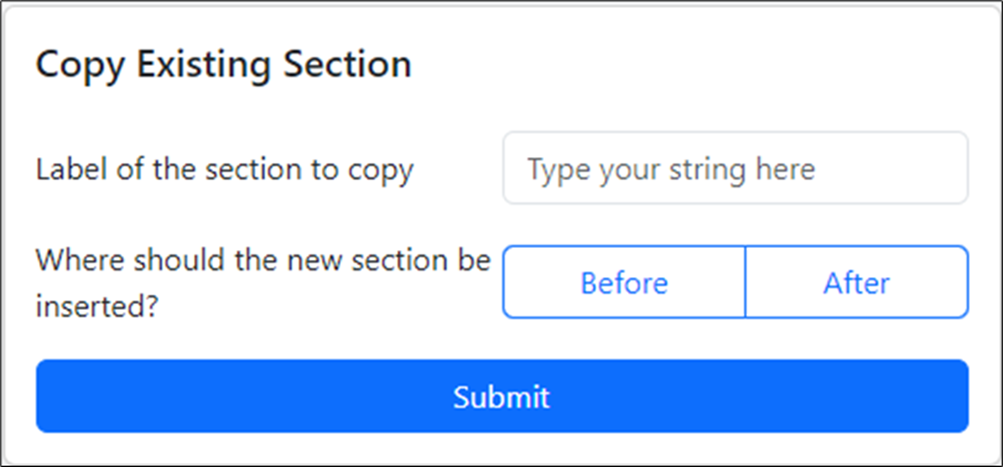This screenshot has width=1003, height=467.
Task: Toggle the Before segment of the button group
Action: pos(624,282)
